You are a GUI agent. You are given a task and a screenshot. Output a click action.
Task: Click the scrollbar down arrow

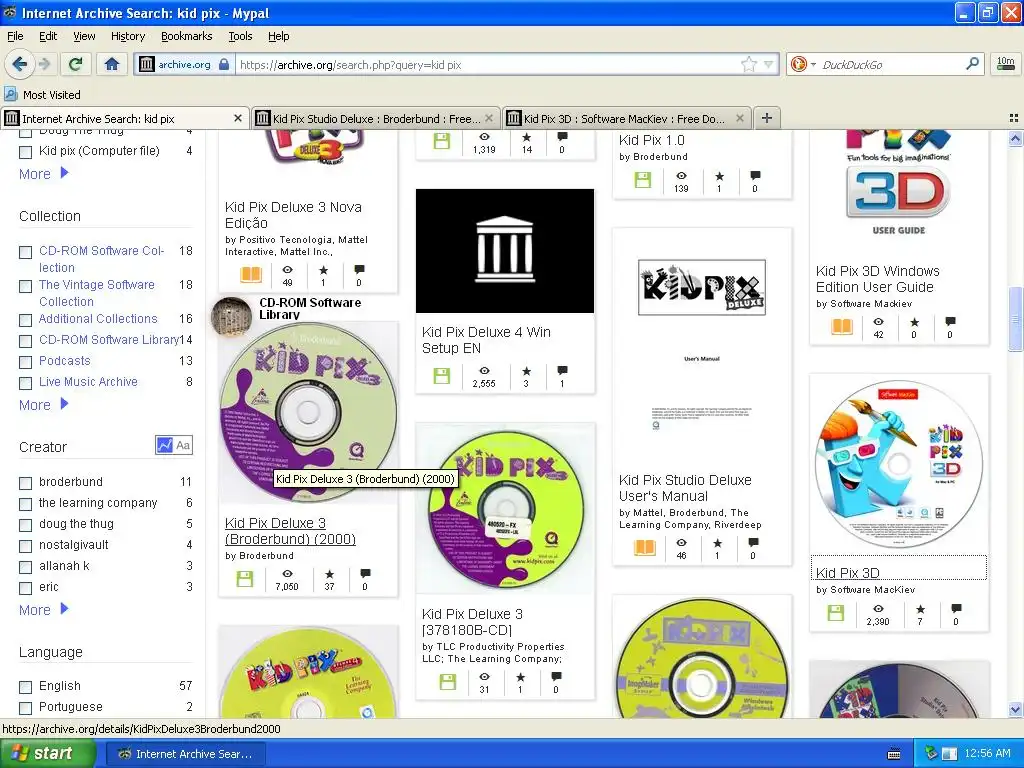pos(1015,709)
